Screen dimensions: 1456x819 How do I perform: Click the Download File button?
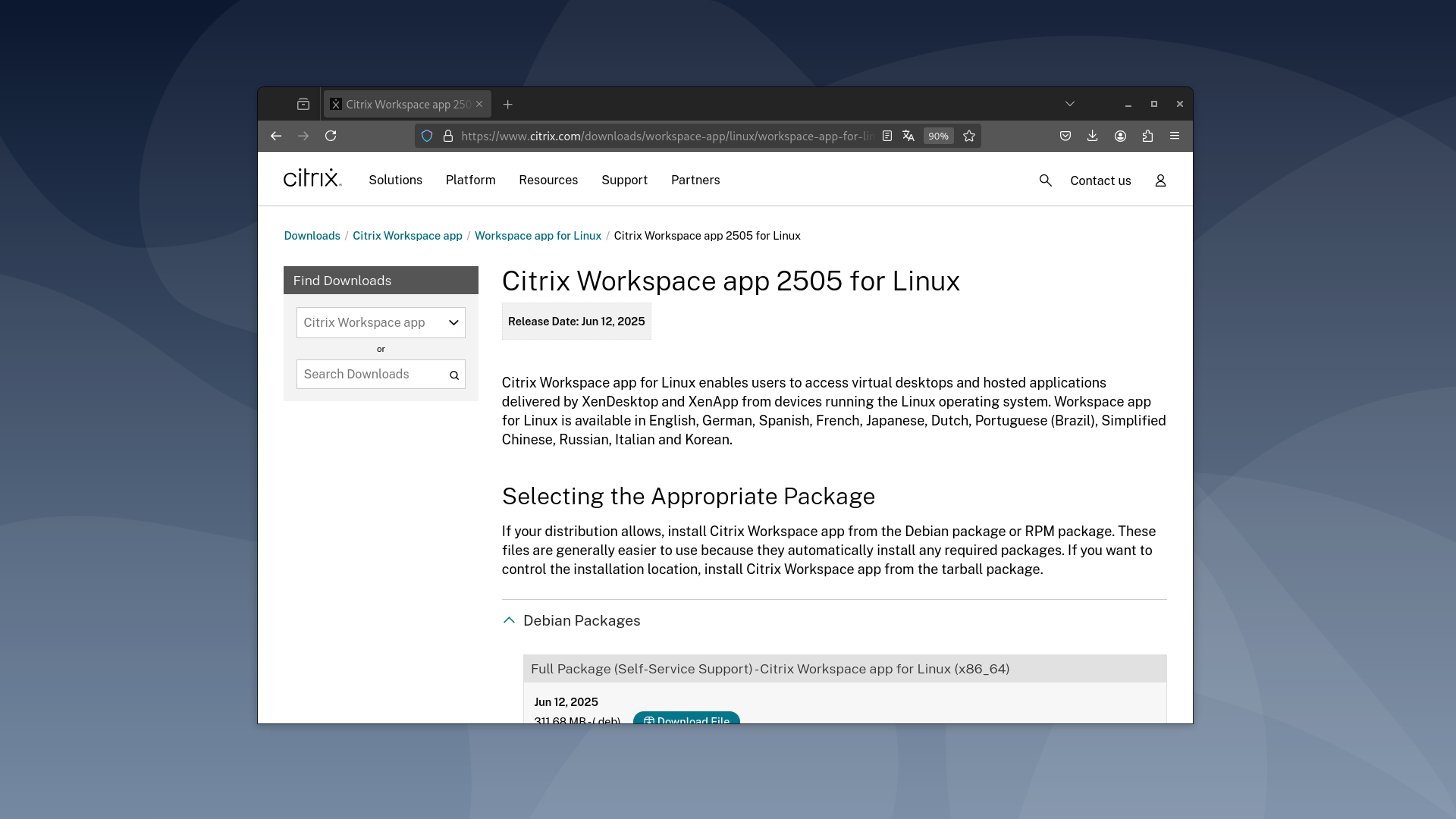[x=686, y=718]
